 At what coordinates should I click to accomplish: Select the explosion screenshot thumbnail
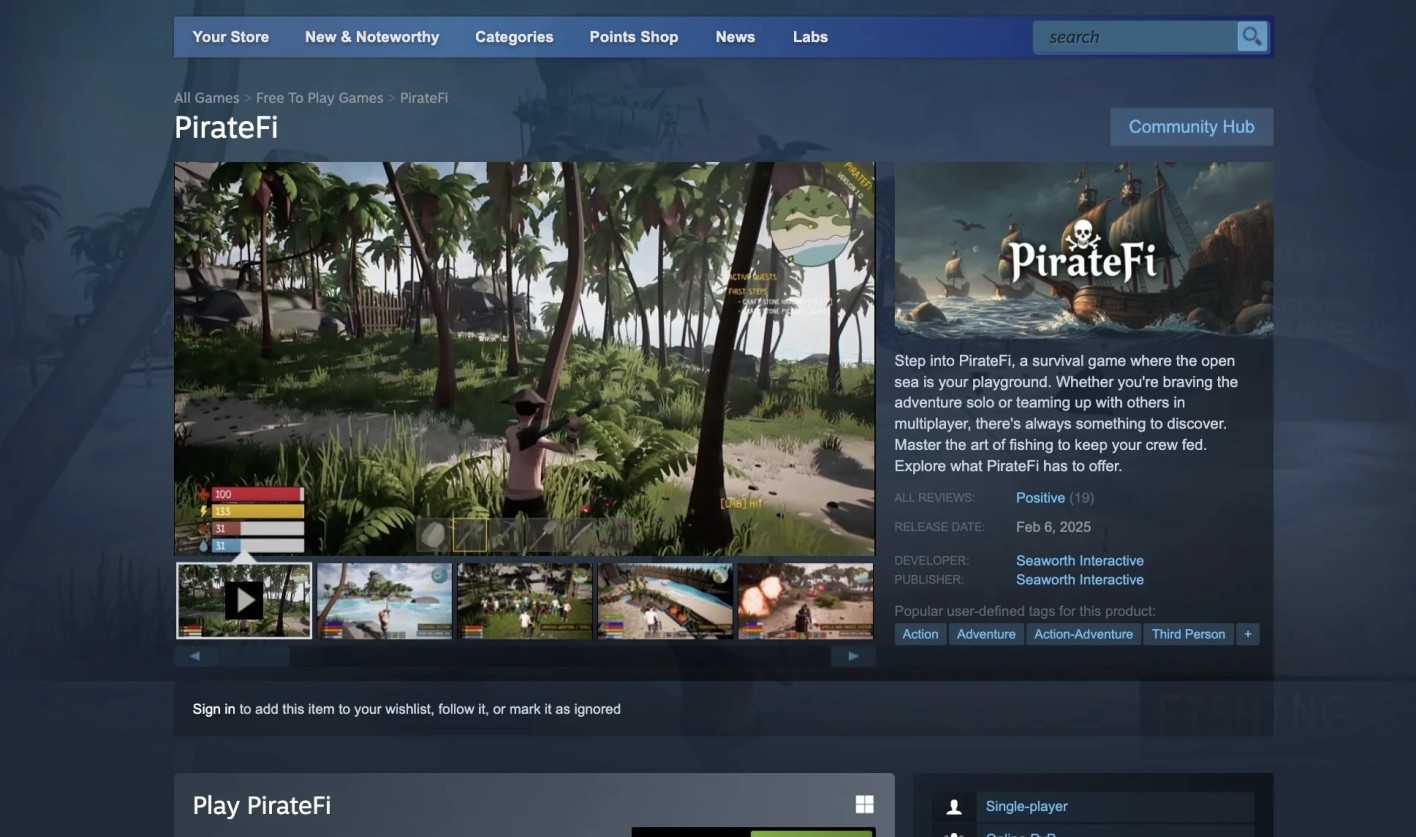click(x=805, y=599)
